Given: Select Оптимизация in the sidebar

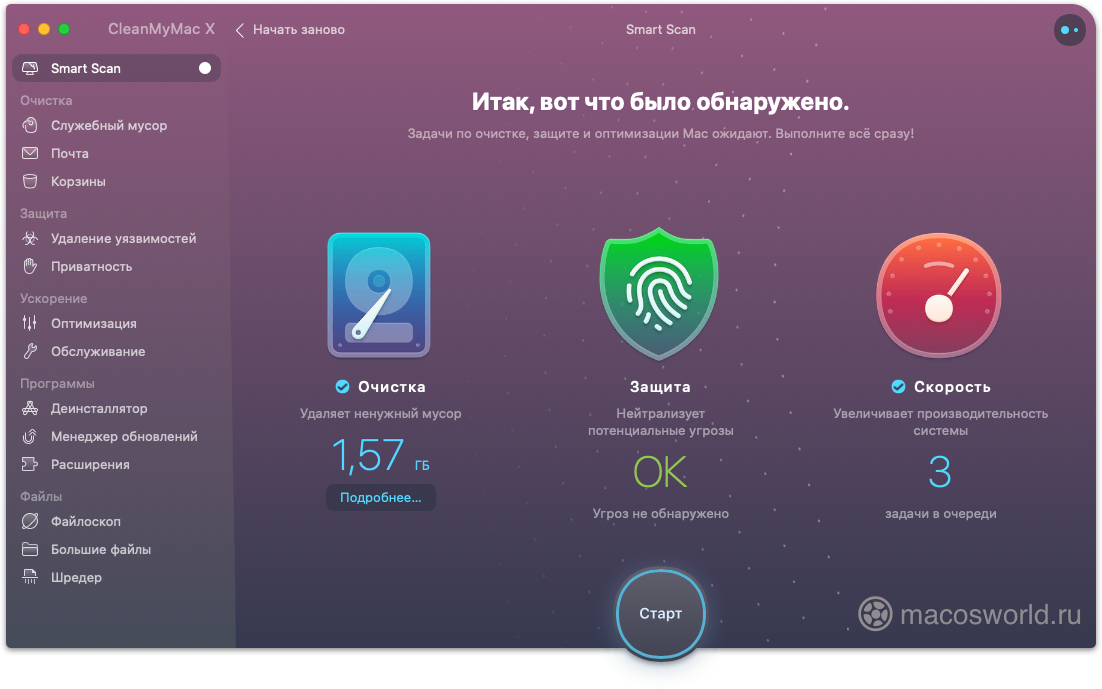Looking at the screenshot, I should [93, 323].
